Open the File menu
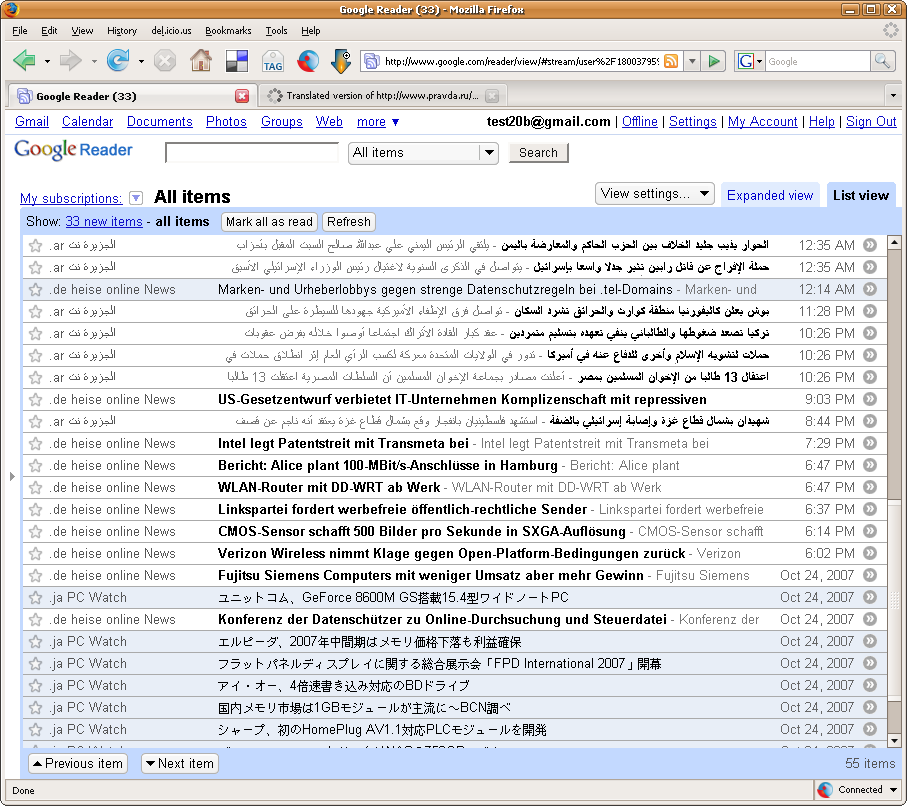 (20, 31)
